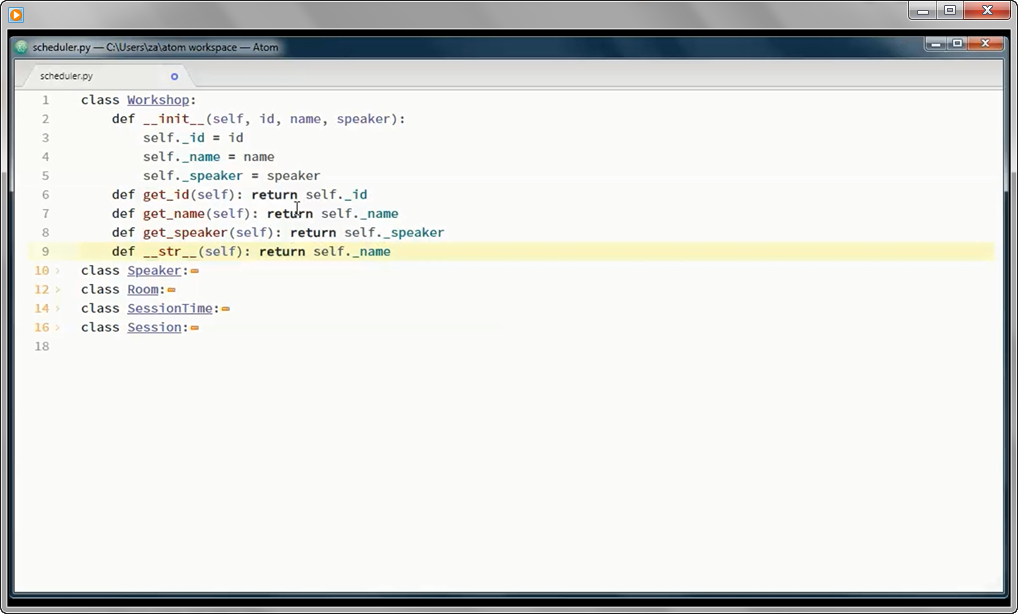Click the fold marker after Speaker class
1018x614 pixels.
tap(192, 270)
